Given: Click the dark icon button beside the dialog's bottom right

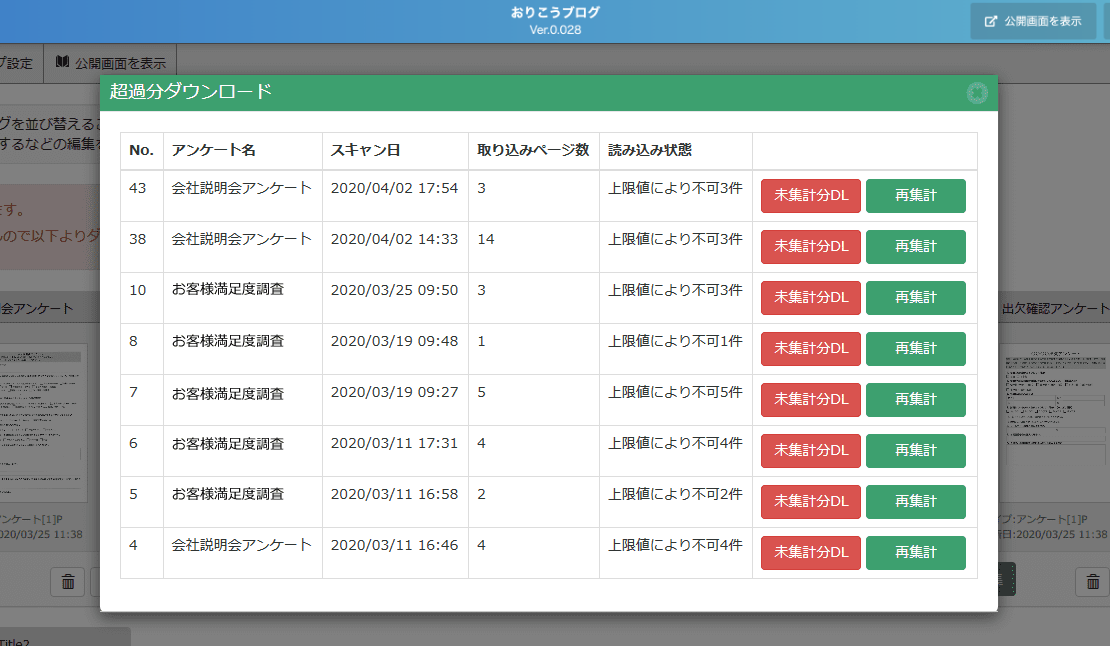Looking at the screenshot, I should pyautogui.click(x=1006, y=578).
